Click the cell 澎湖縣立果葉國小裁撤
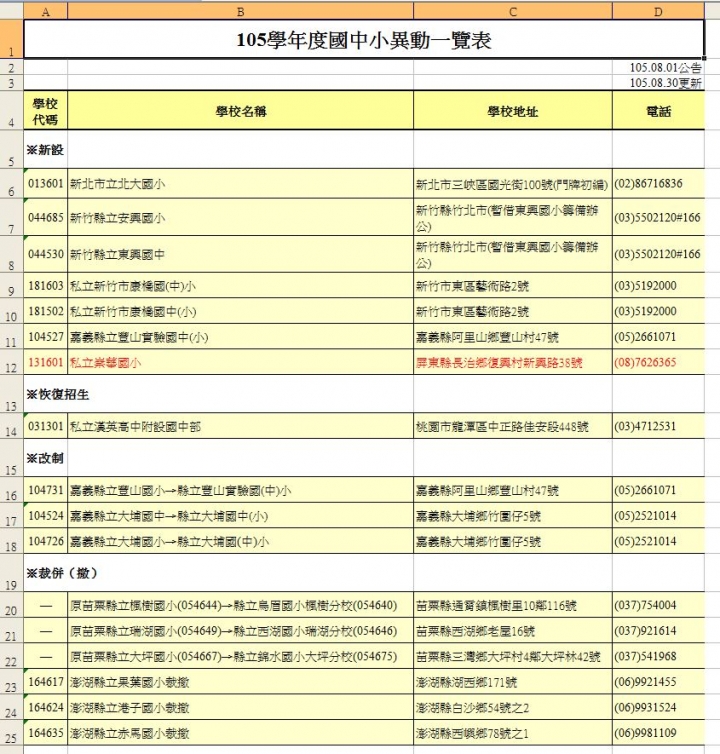 [x=240, y=681]
